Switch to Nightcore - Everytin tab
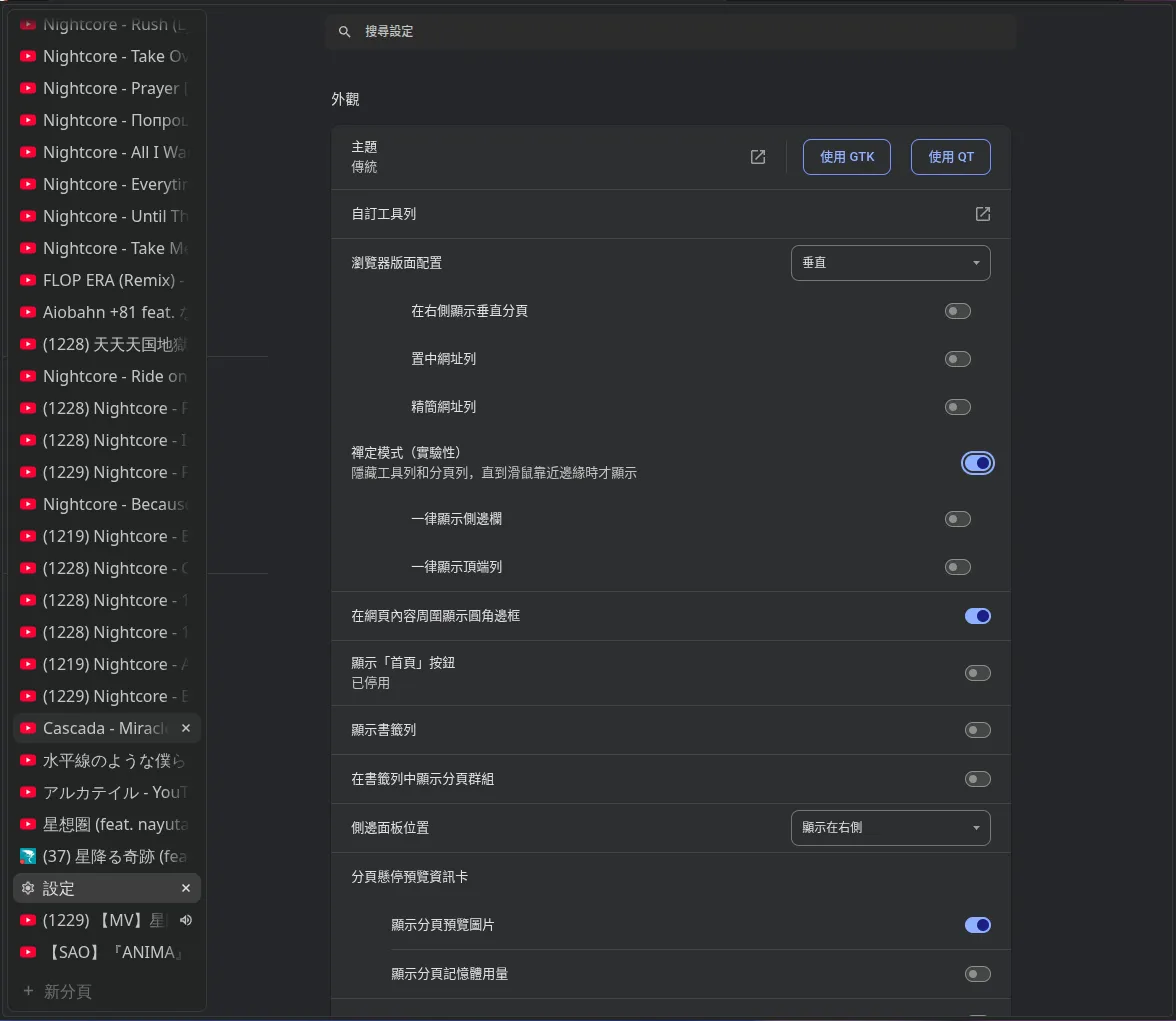Image resolution: width=1176 pixels, height=1021 pixels. [107, 184]
